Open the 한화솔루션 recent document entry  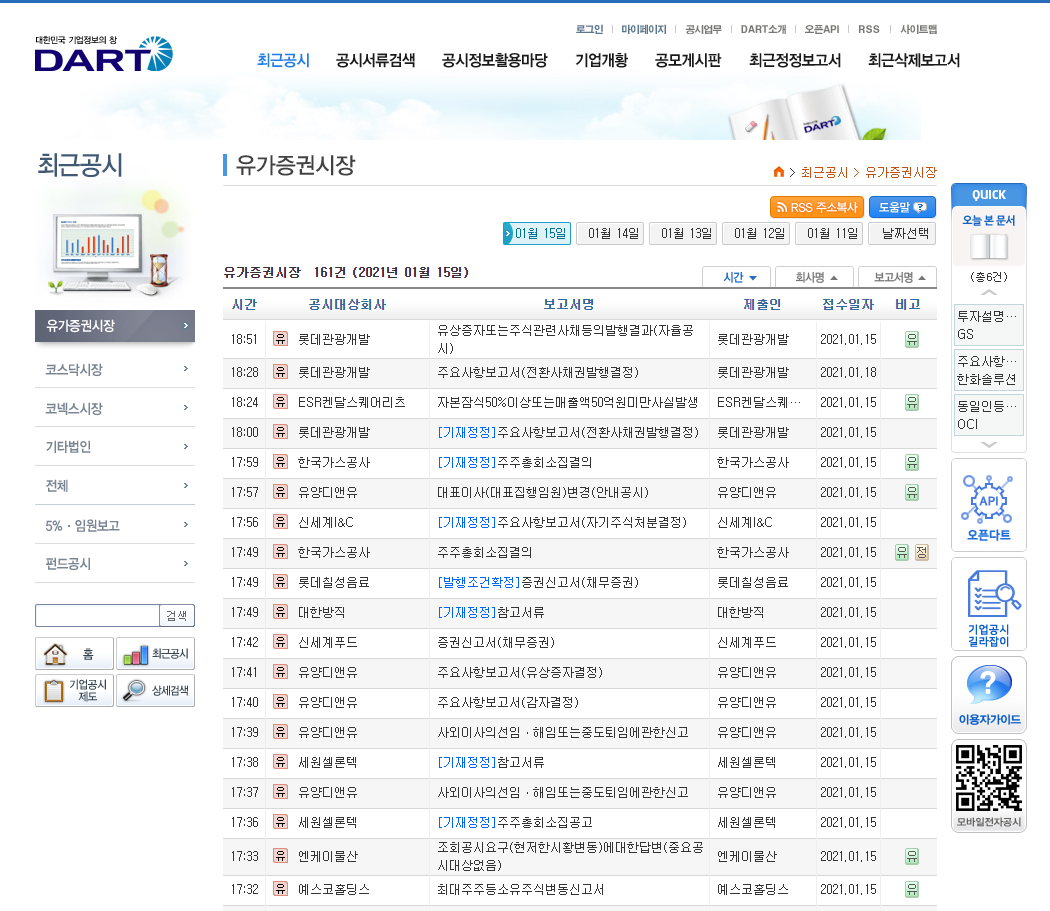(x=987, y=370)
